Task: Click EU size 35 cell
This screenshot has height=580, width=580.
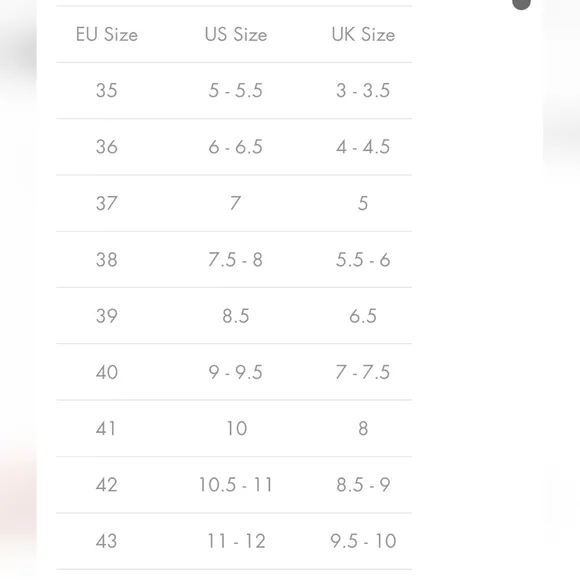Action: [x=107, y=90]
